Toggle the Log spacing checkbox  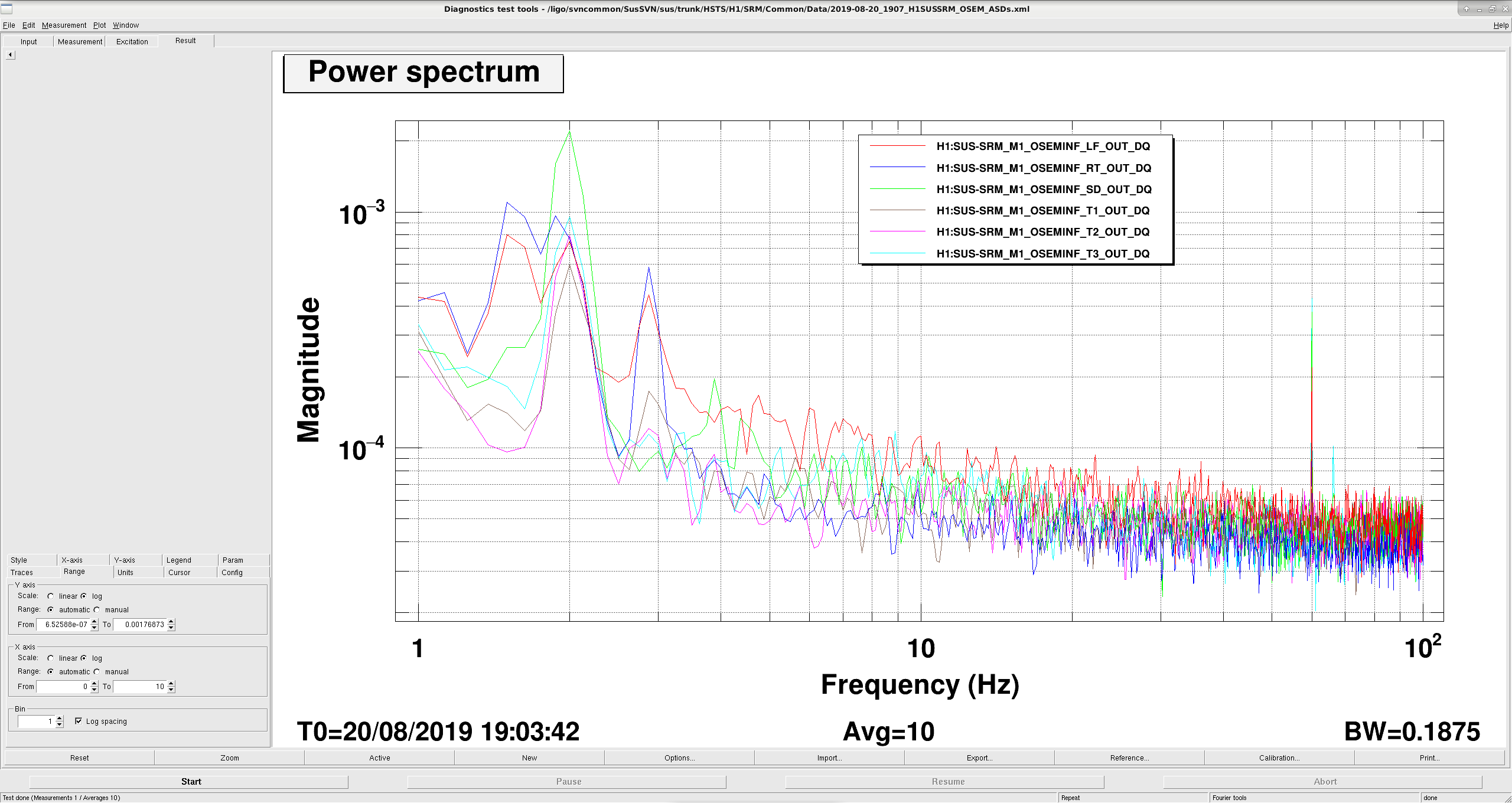click(79, 722)
